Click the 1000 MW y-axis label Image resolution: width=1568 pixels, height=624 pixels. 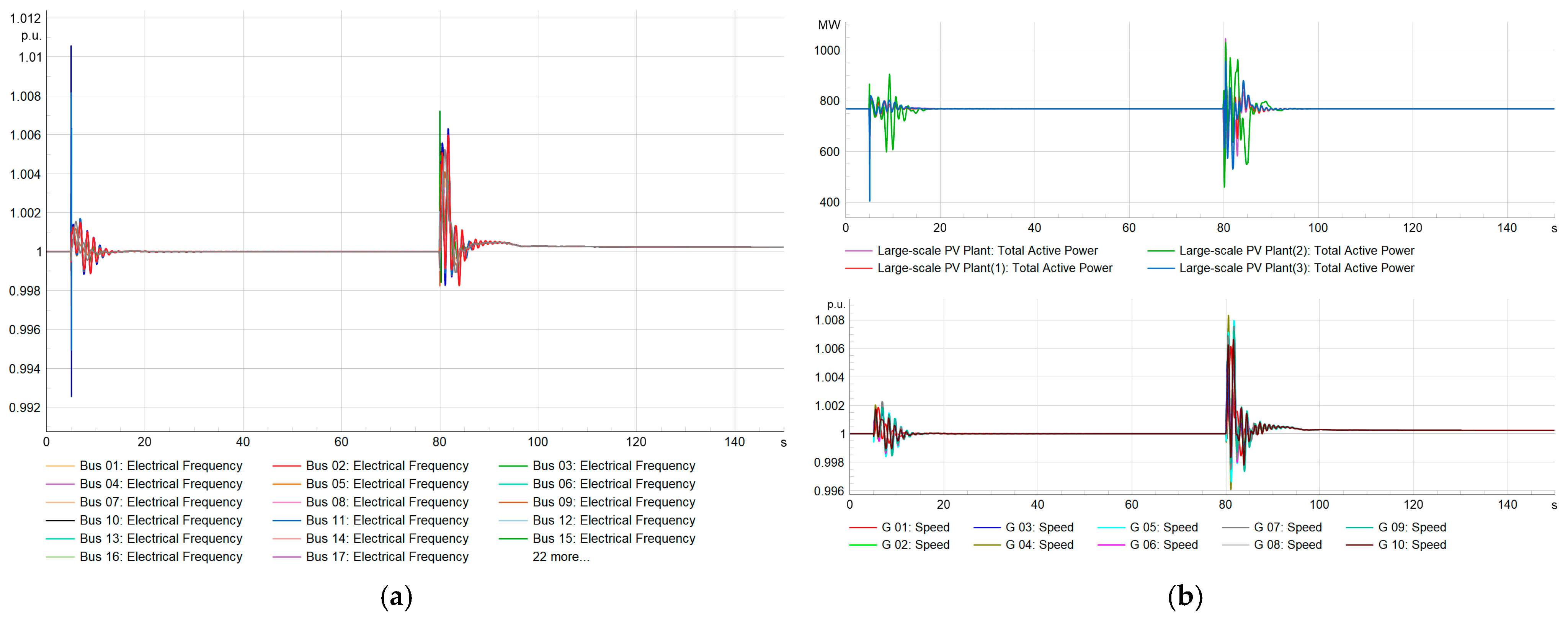[826, 51]
